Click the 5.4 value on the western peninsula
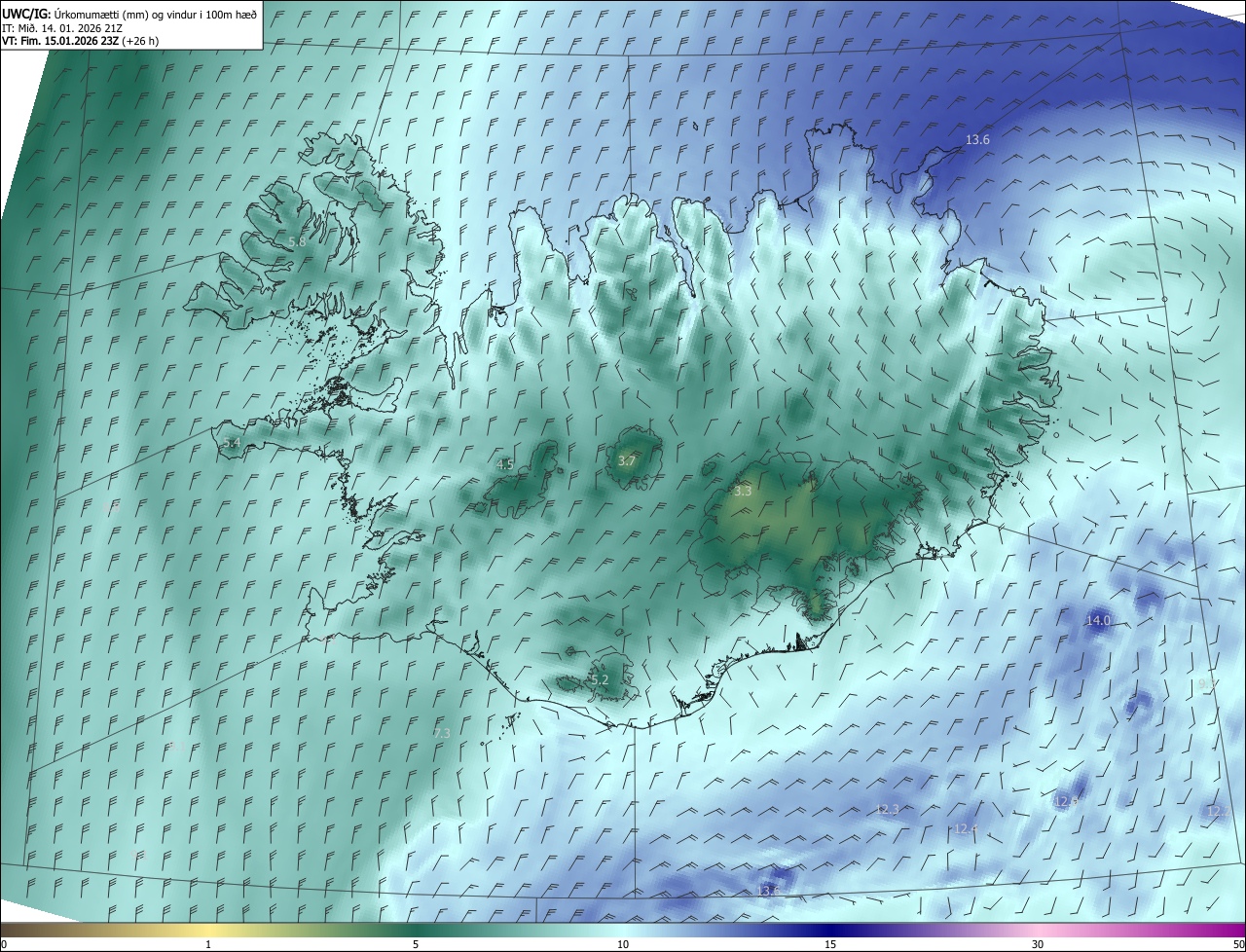Screen dimensions: 1246x952 pyautogui.click(x=232, y=443)
